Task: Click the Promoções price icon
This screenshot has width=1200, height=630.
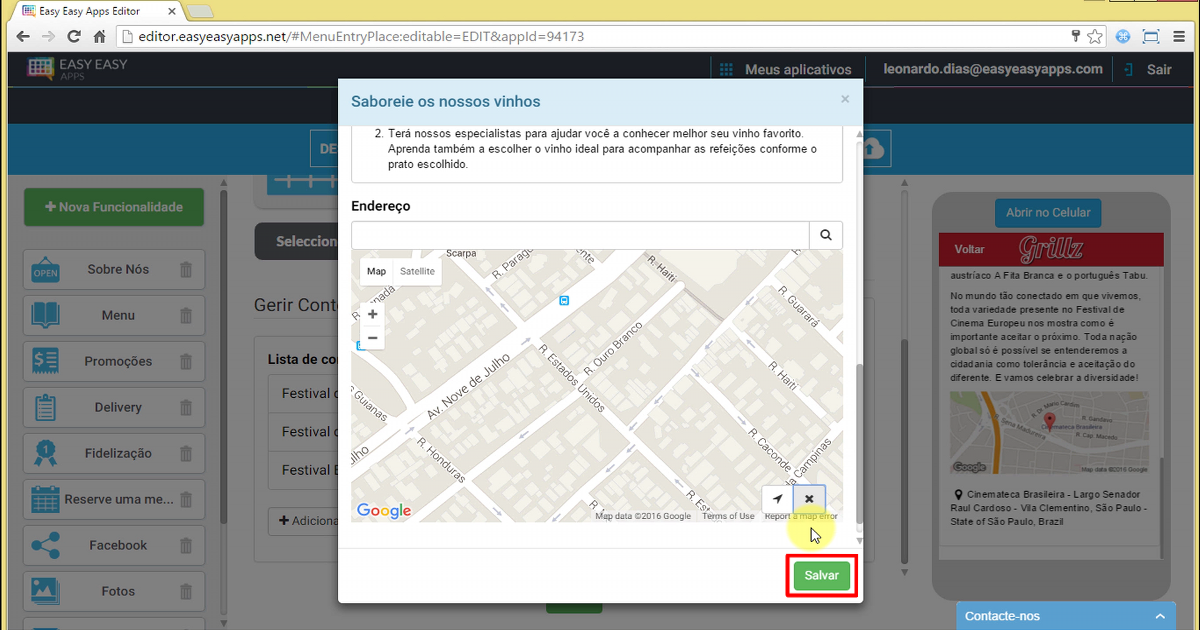Action: pos(45,361)
